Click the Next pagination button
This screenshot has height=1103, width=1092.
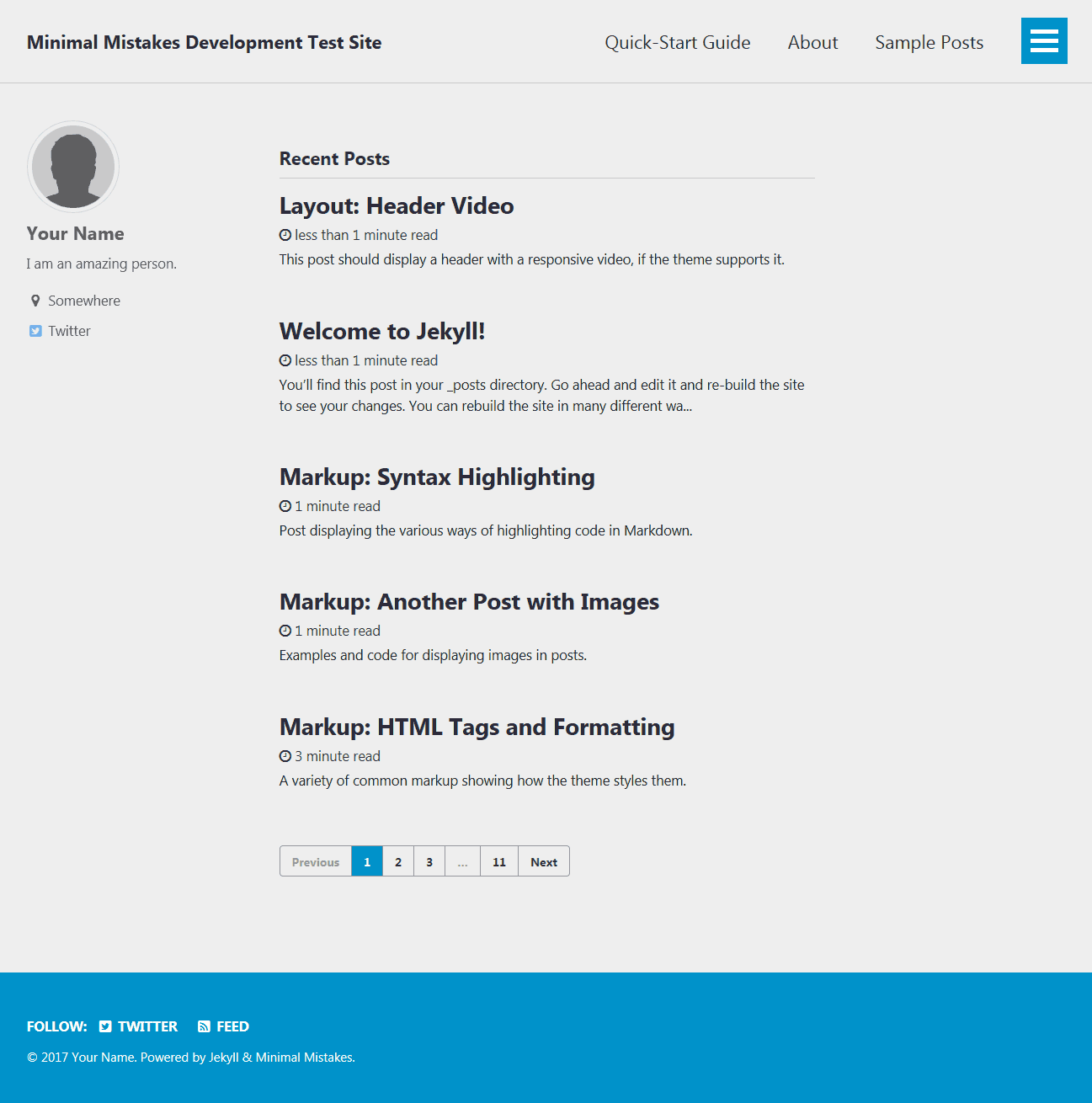click(544, 861)
